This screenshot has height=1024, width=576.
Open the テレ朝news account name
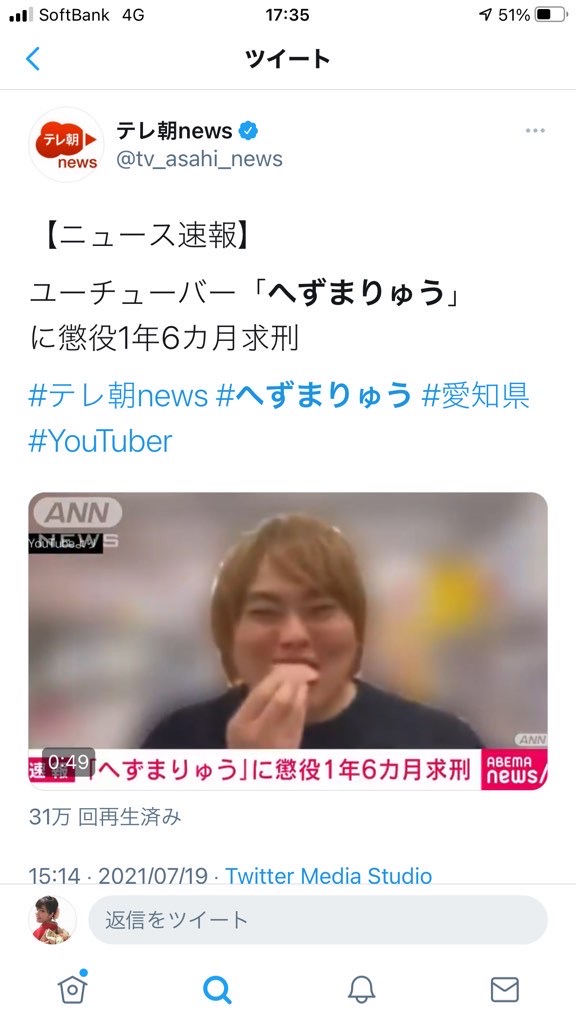[174, 131]
